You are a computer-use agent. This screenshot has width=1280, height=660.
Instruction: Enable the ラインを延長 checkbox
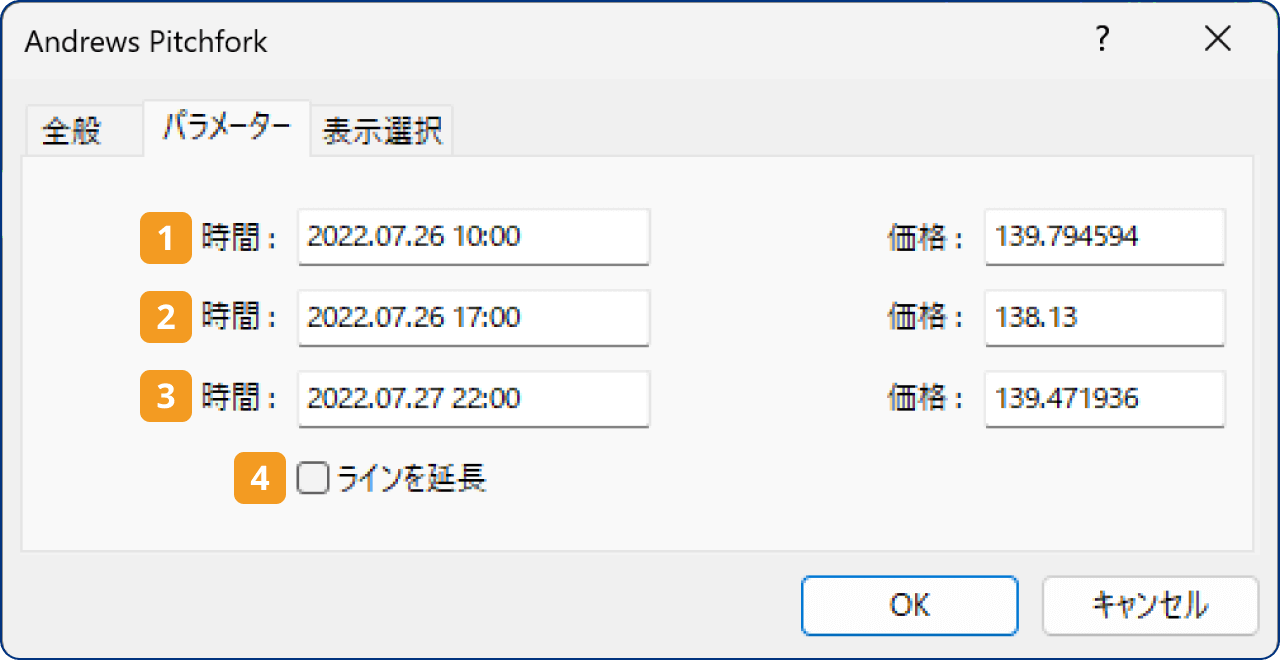coord(312,478)
